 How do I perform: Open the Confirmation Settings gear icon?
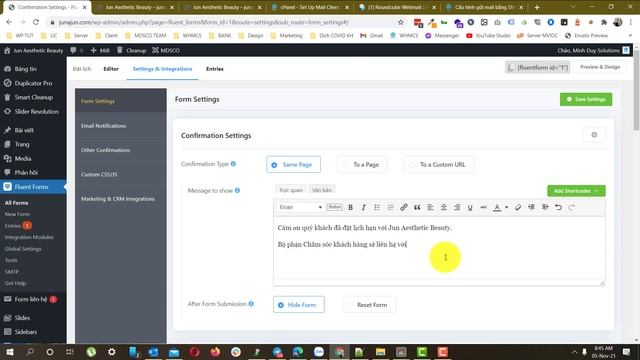pyautogui.click(x=594, y=135)
